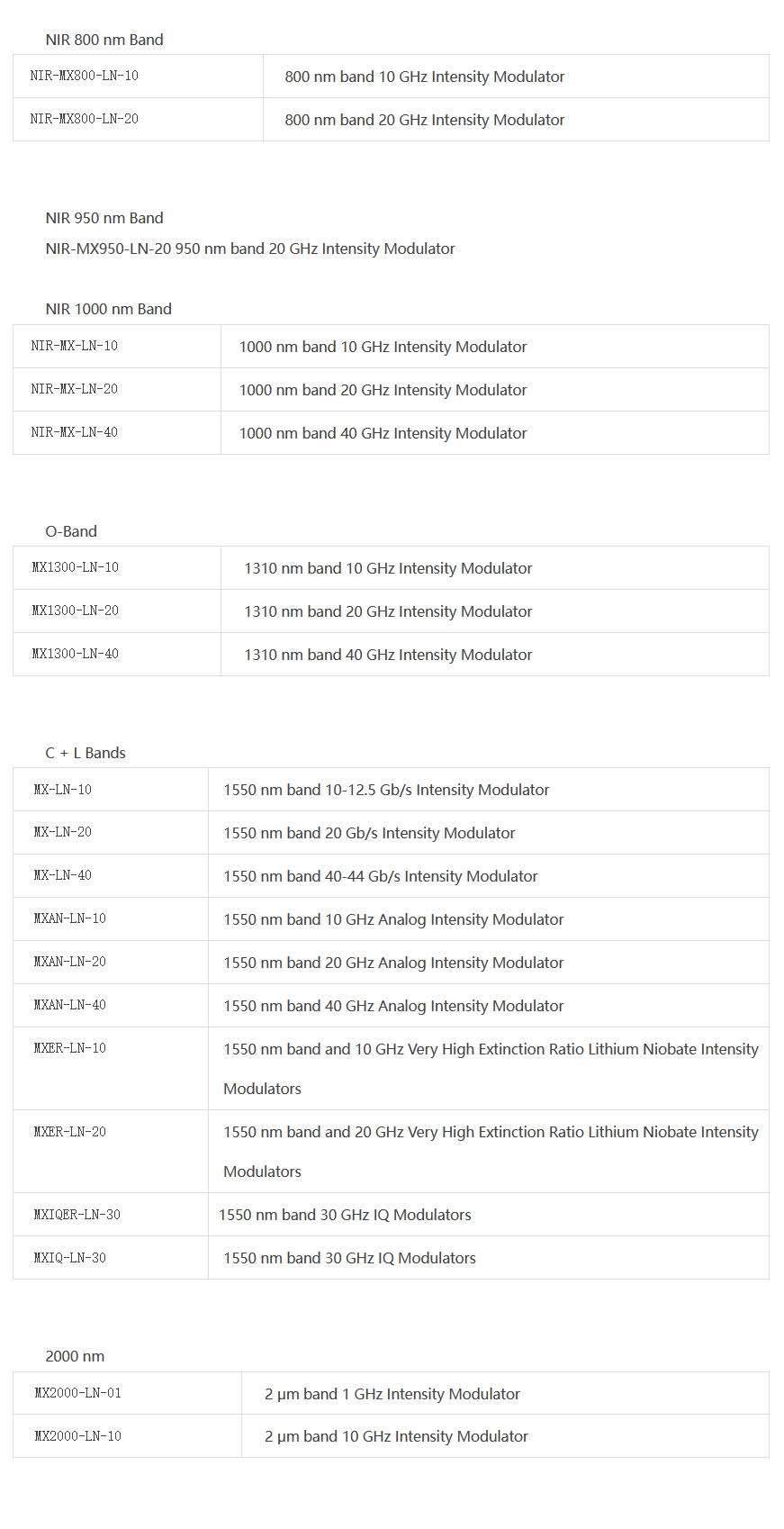The height and width of the screenshot is (1529, 784).
Task: Select 1550 nm band 20 Gb/s description
Action: pyautogui.click(x=369, y=833)
